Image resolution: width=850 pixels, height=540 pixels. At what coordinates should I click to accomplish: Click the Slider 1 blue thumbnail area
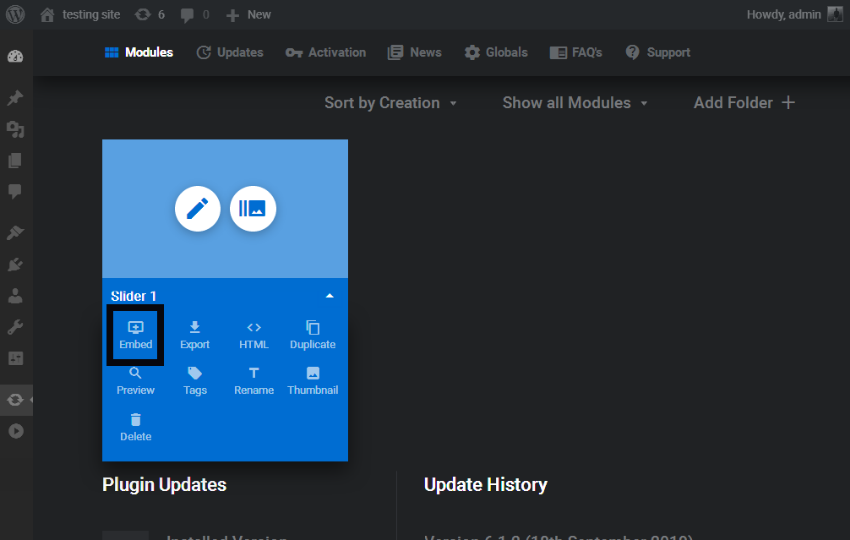coord(225,209)
